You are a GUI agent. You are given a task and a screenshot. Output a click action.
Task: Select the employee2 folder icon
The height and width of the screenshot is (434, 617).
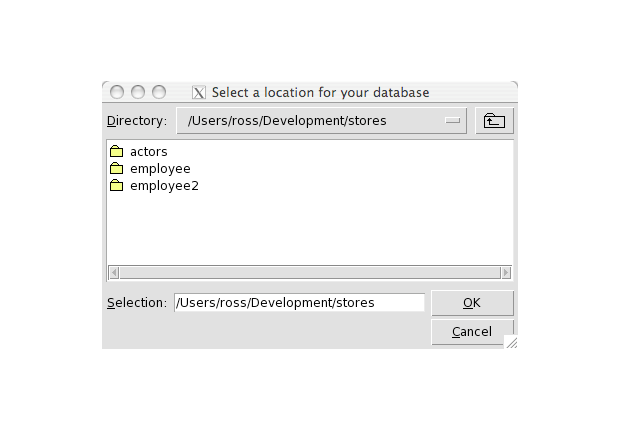pyautogui.click(x=116, y=186)
